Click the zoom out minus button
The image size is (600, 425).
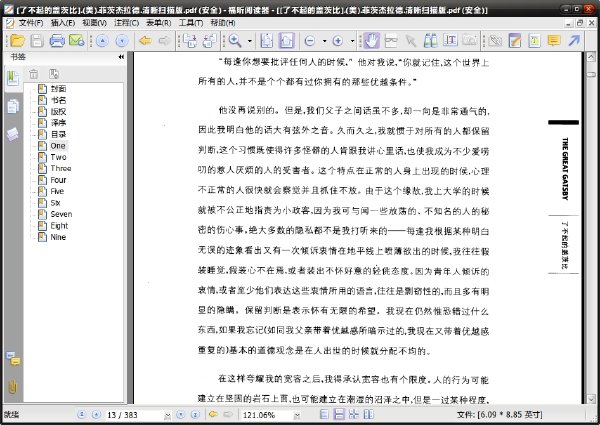point(310,41)
